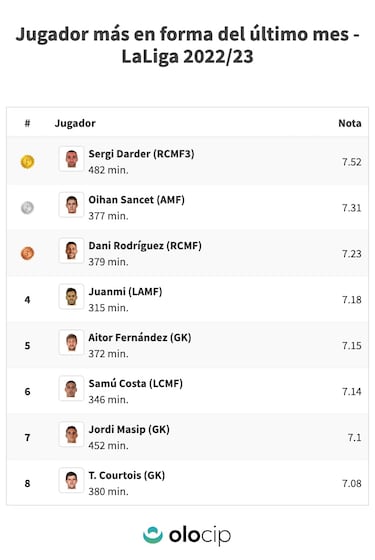
Task: Open Samú Costa (LCMF) player name
Action: click(136, 384)
